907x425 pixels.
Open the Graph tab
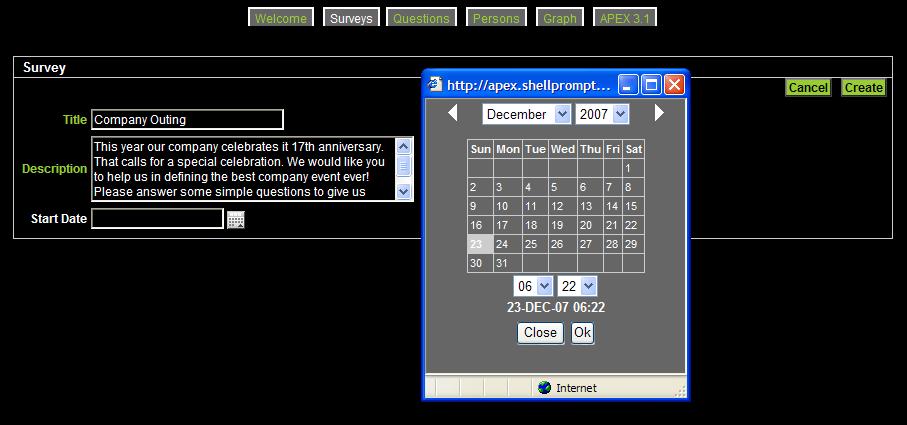point(560,18)
